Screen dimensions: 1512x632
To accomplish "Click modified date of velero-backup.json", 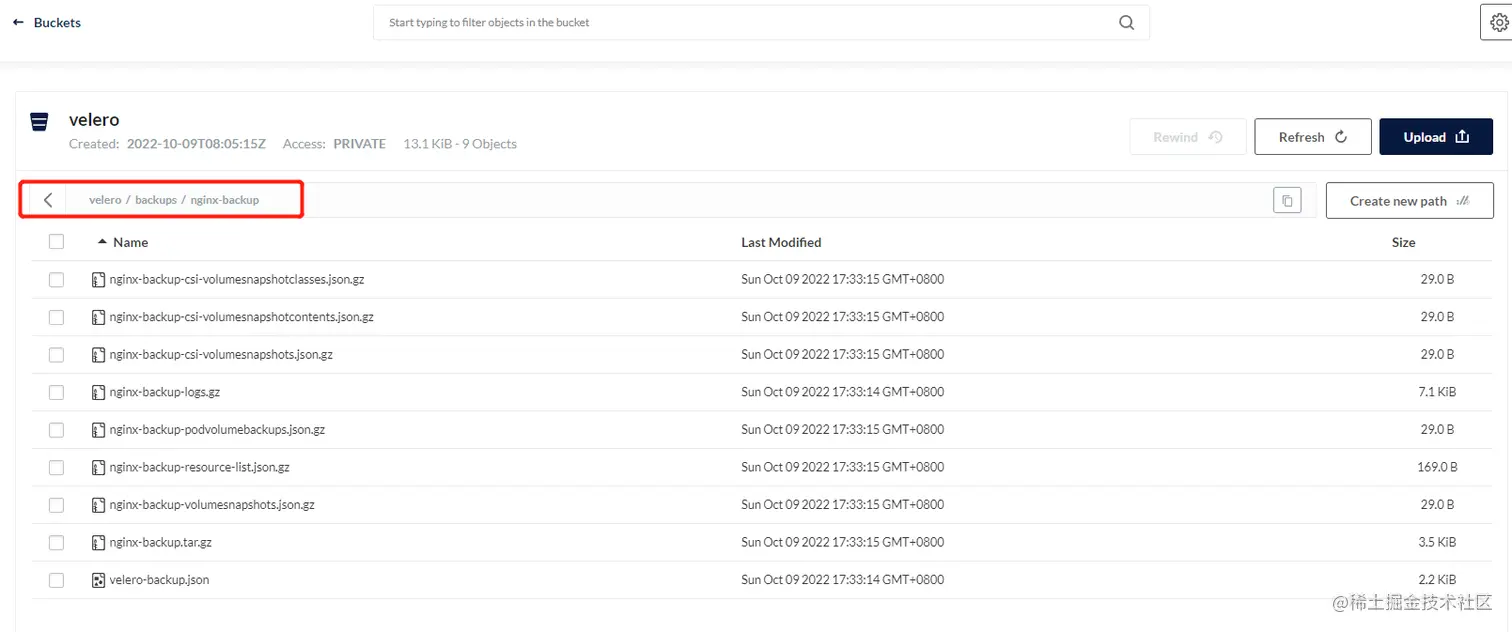I will (x=842, y=580).
